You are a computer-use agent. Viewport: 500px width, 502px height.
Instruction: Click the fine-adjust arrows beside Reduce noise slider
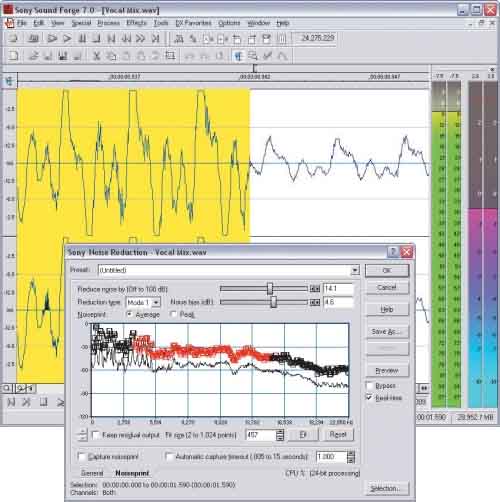(x=315, y=289)
